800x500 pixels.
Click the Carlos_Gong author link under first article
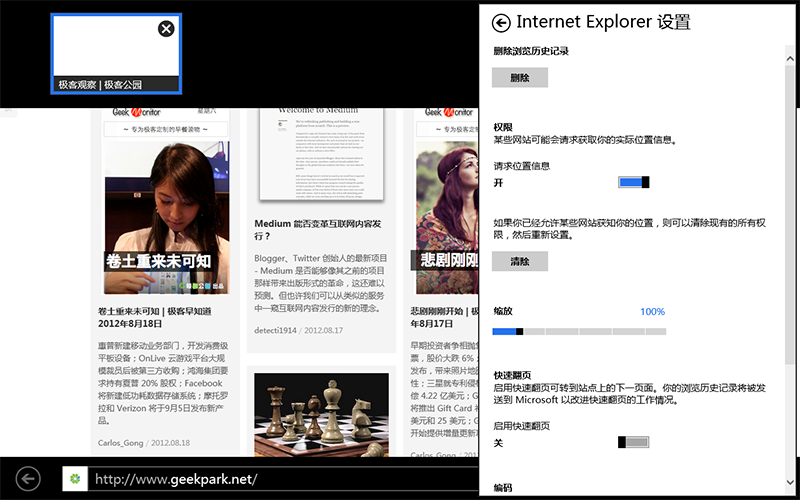pyautogui.click(x=121, y=442)
